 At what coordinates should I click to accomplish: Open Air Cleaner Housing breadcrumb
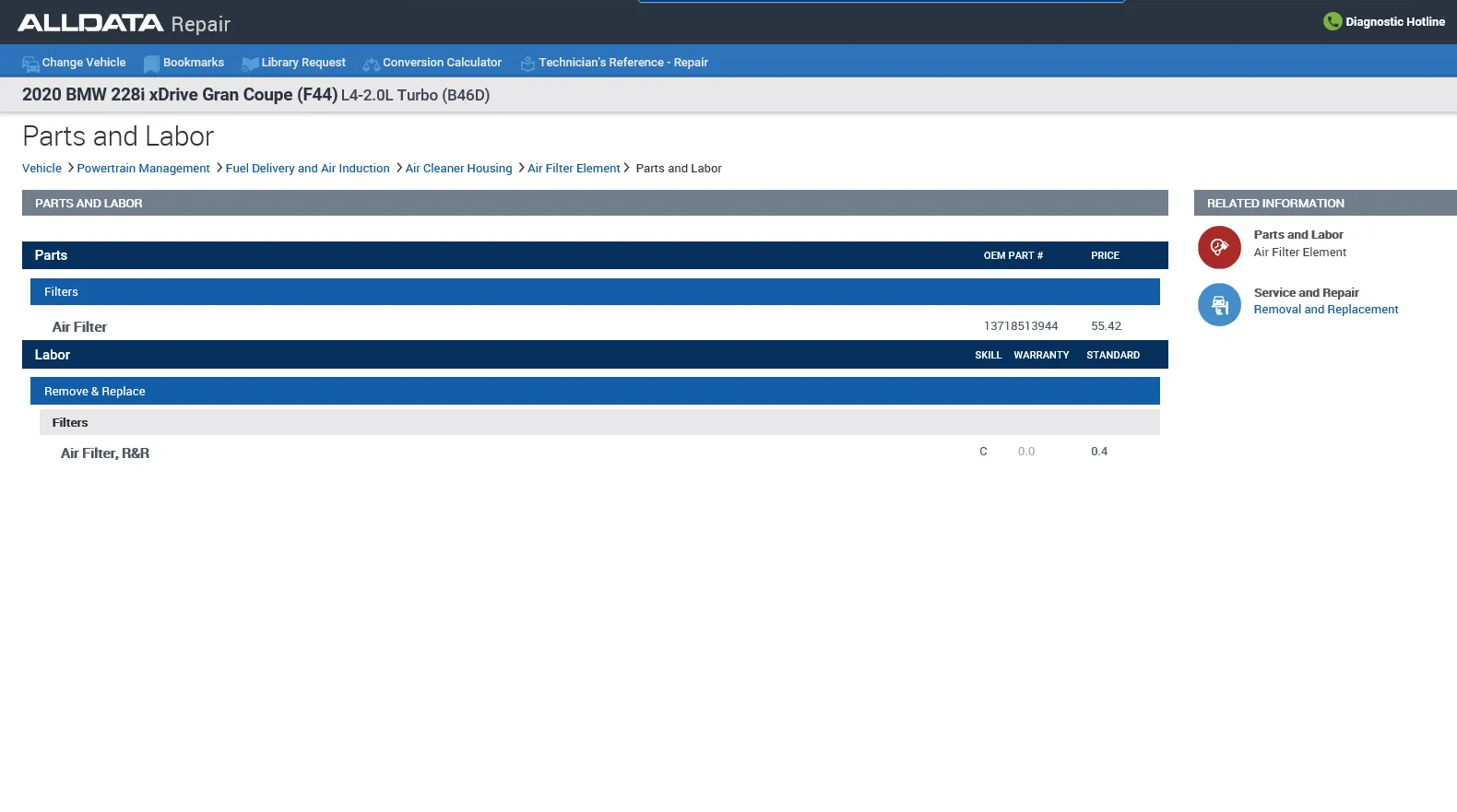click(458, 169)
